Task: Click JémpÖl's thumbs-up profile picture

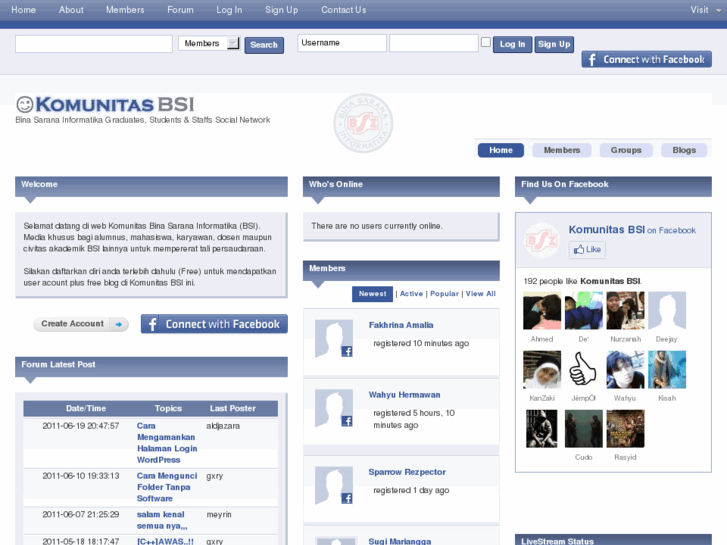Action: (x=583, y=371)
